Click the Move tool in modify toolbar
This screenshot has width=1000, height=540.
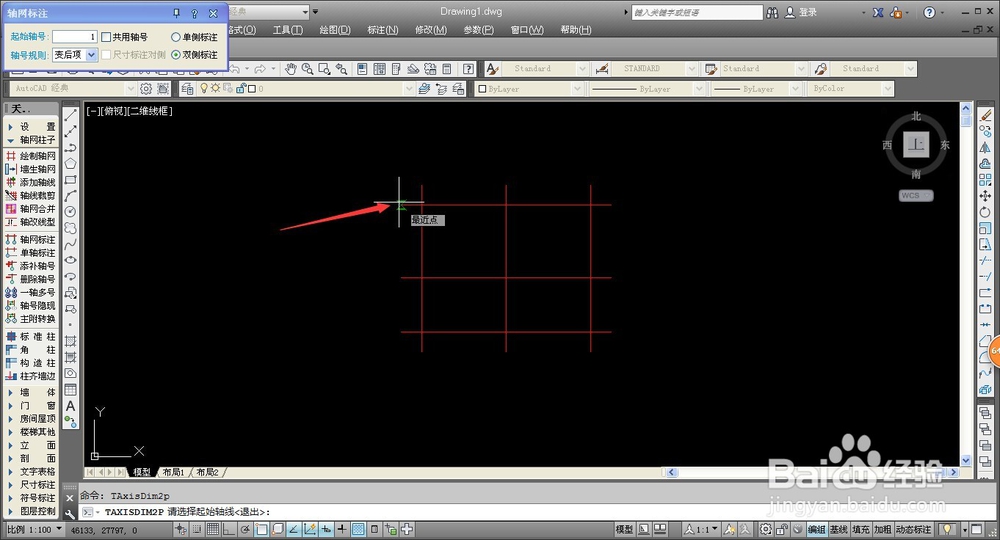click(x=985, y=196)
